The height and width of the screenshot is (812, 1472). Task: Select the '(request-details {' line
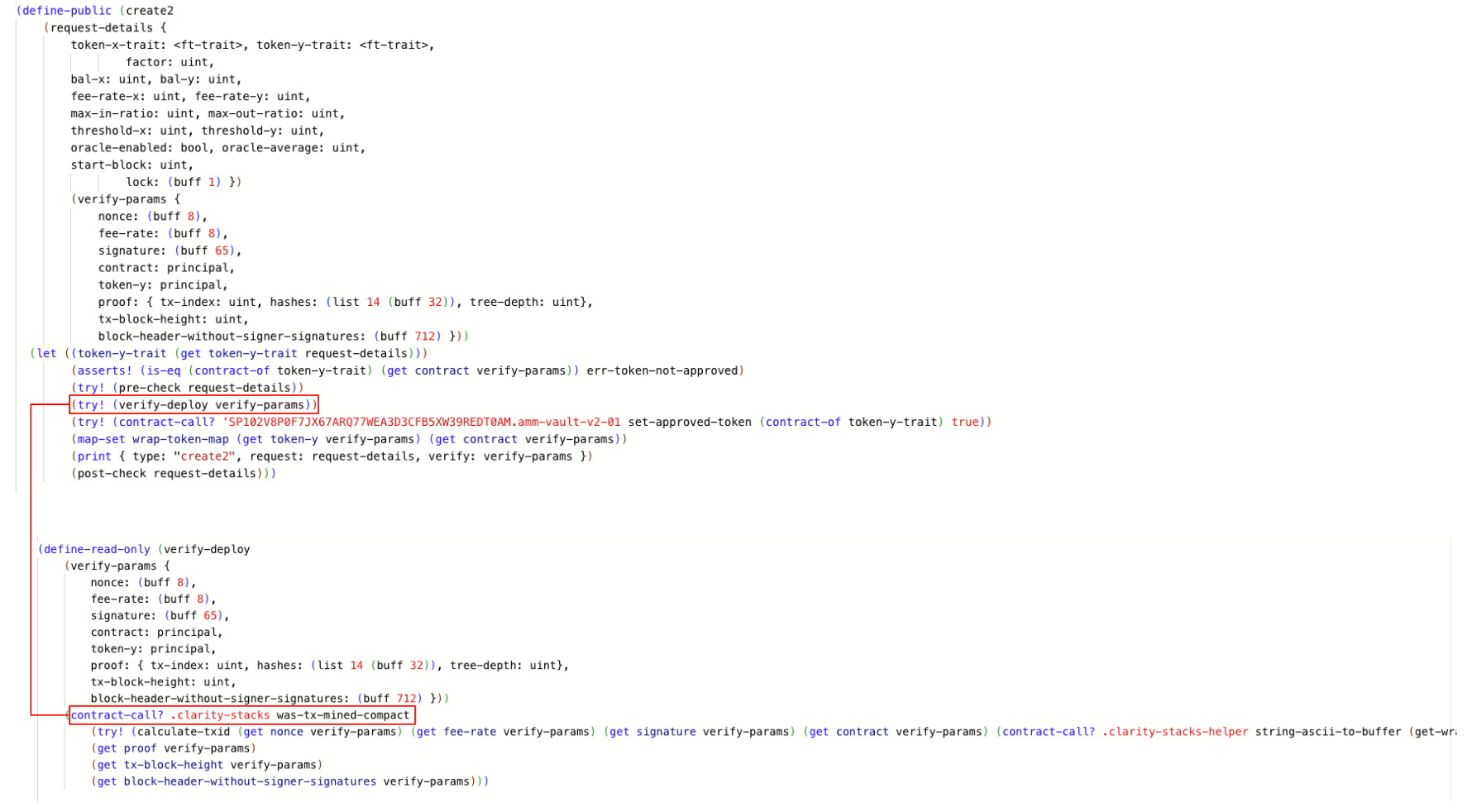coord(105,27)
